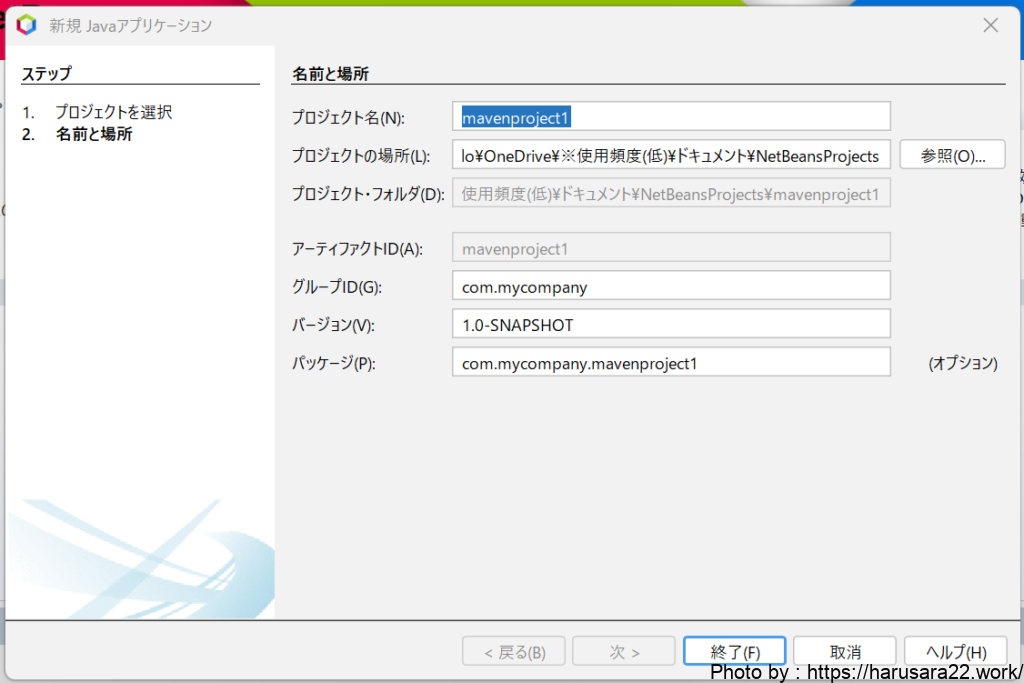This screenshot has width=1024, height=683.
Task: Click the 次 > next button
Action: [624, 652]
